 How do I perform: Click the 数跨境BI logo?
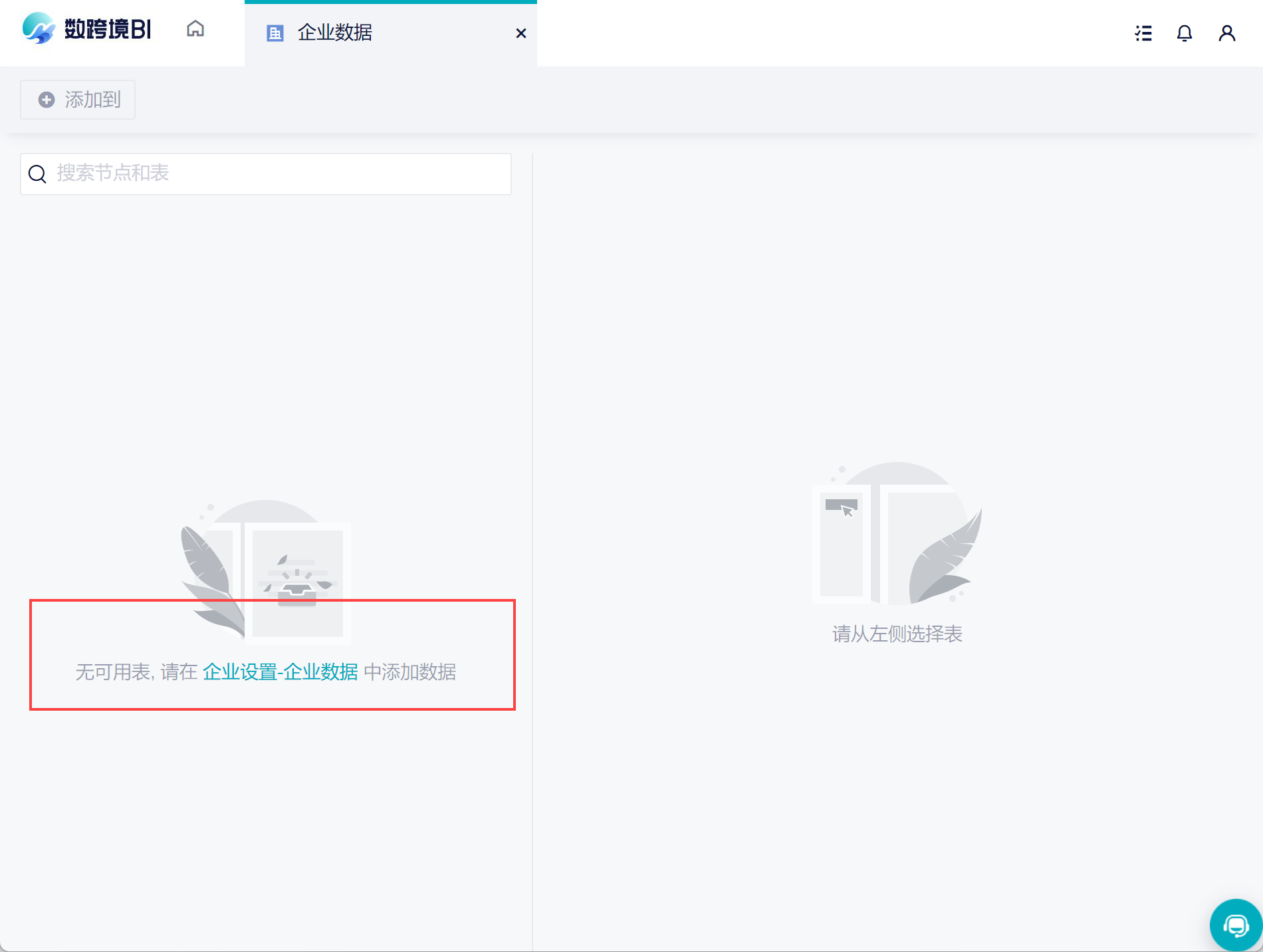[86, 29]
